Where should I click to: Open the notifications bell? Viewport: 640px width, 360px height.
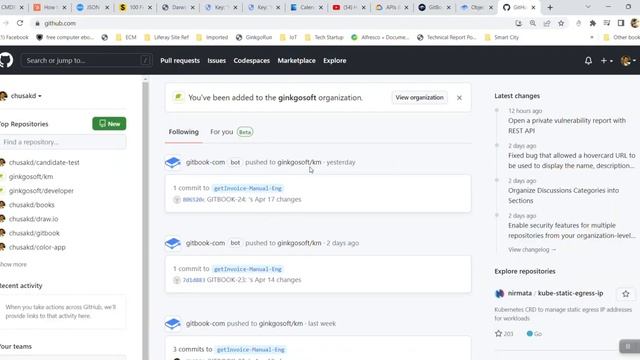click(x=588, y=61)
